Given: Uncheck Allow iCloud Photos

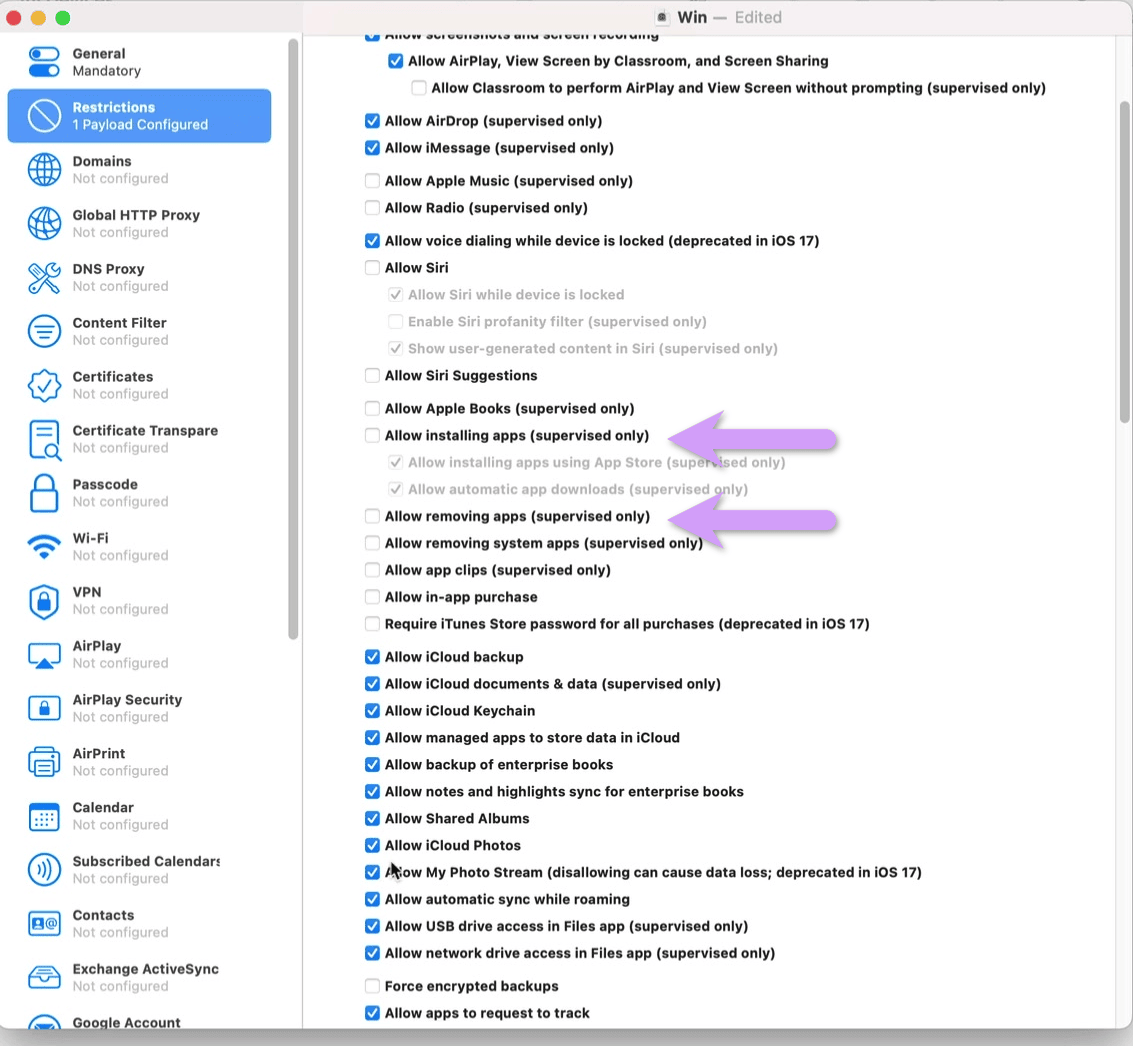Looking at the screenshot, I should click(372, 845).
